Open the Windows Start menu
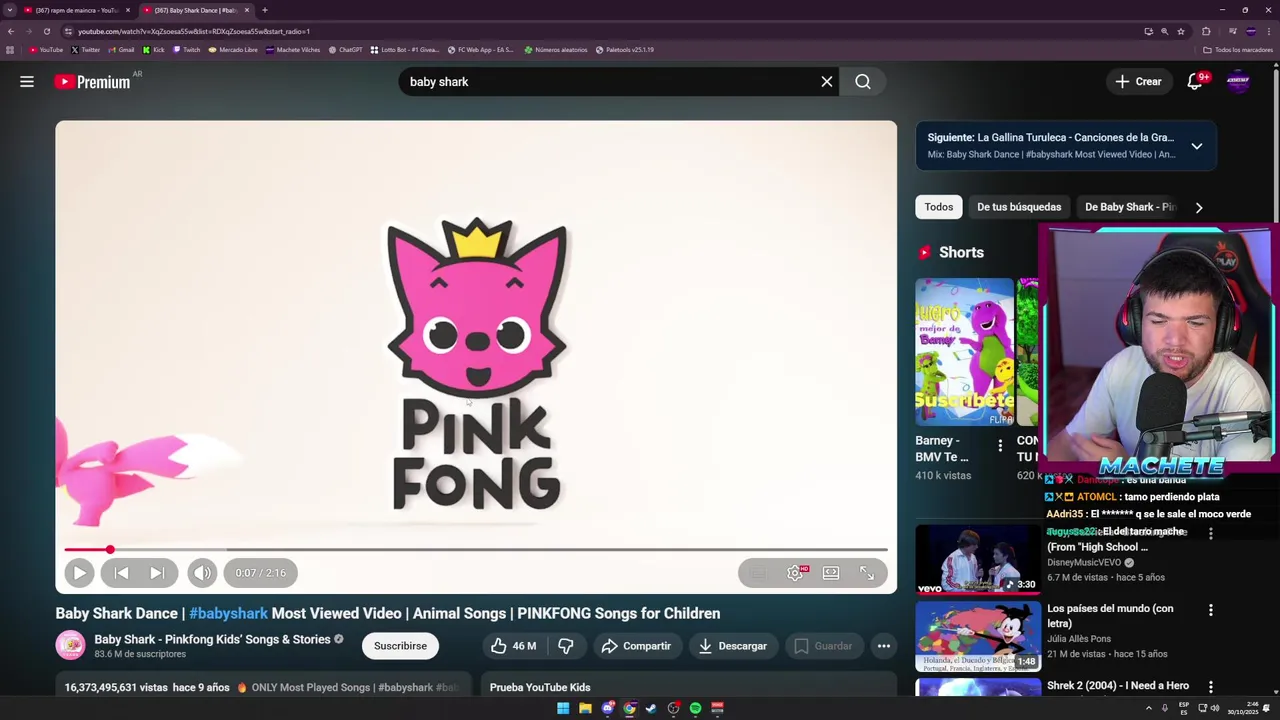The width and height of the screenshot is (1280, 720). (563, 708)
